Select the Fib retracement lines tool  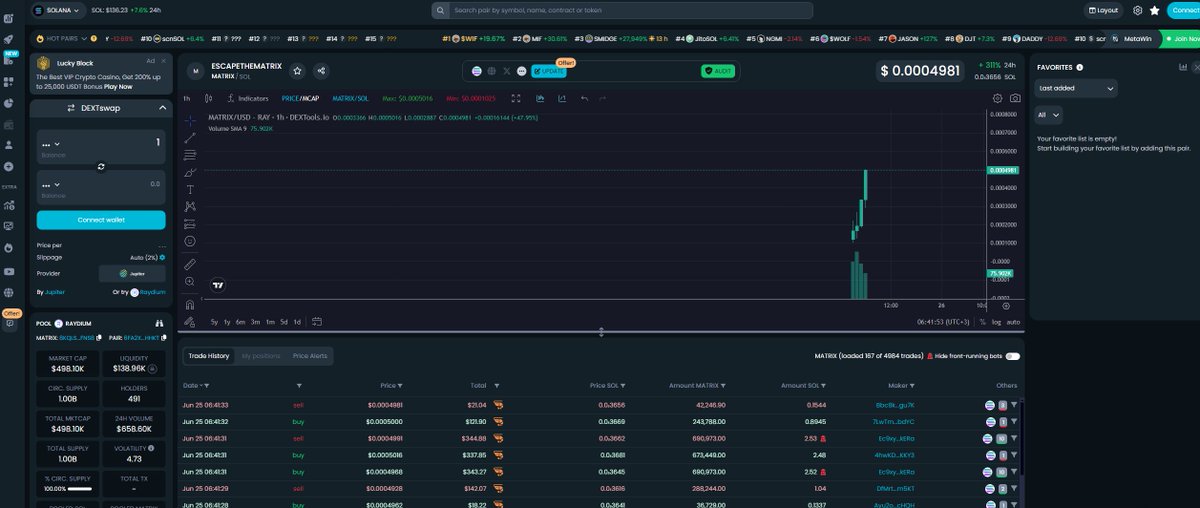[x=190, y=154]
